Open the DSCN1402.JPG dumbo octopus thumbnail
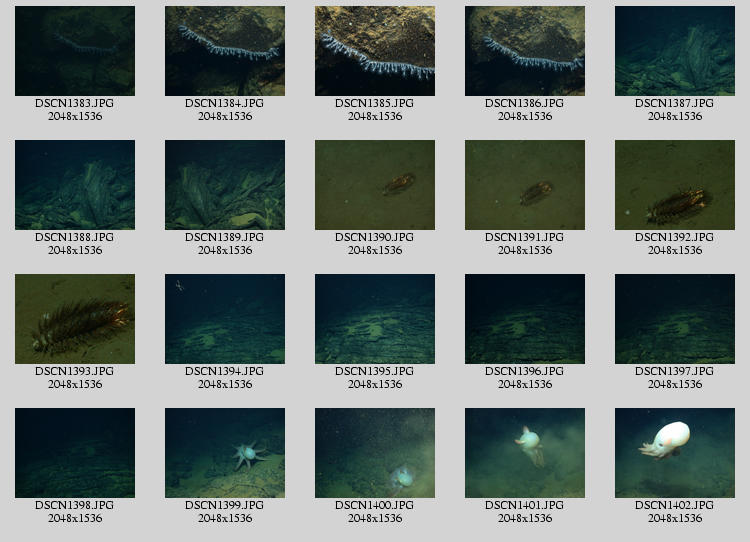 pos(675,453)
